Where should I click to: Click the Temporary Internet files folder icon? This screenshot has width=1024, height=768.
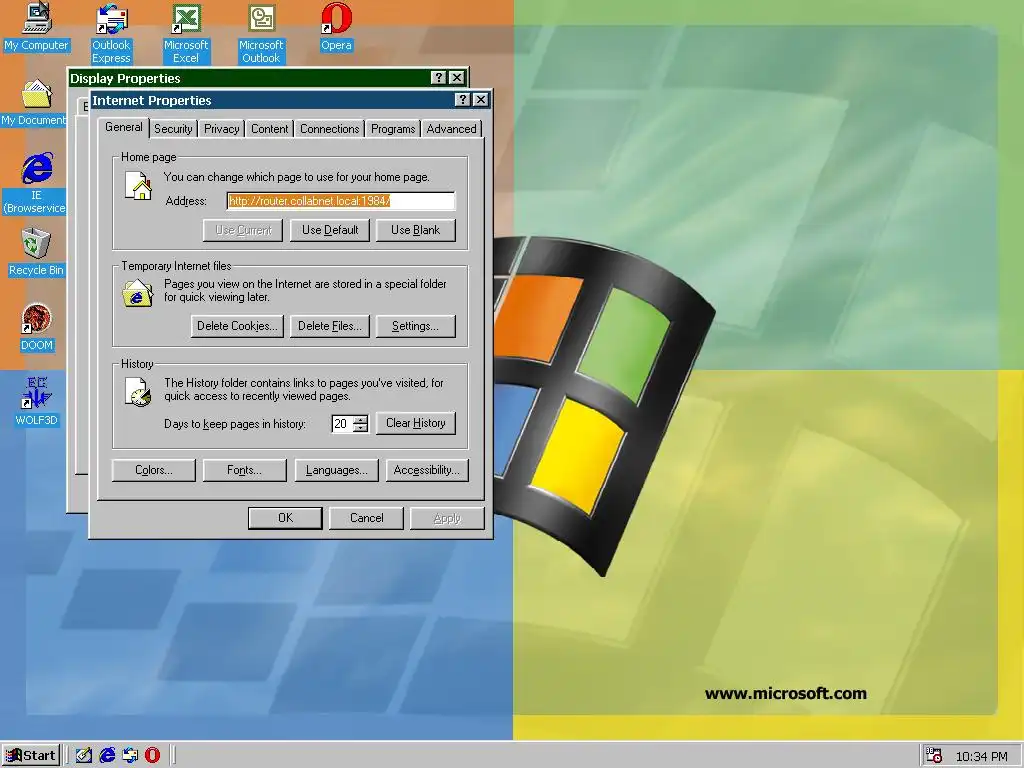[137, 293]
